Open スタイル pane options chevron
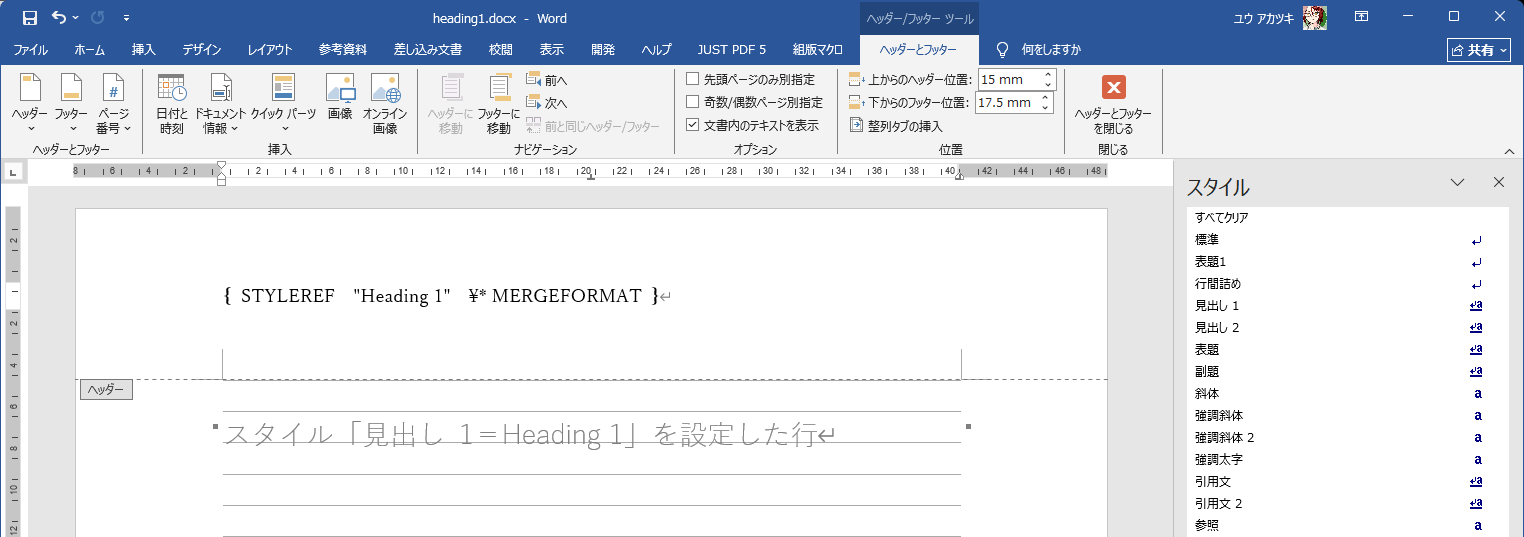 tap(1457, 182)
